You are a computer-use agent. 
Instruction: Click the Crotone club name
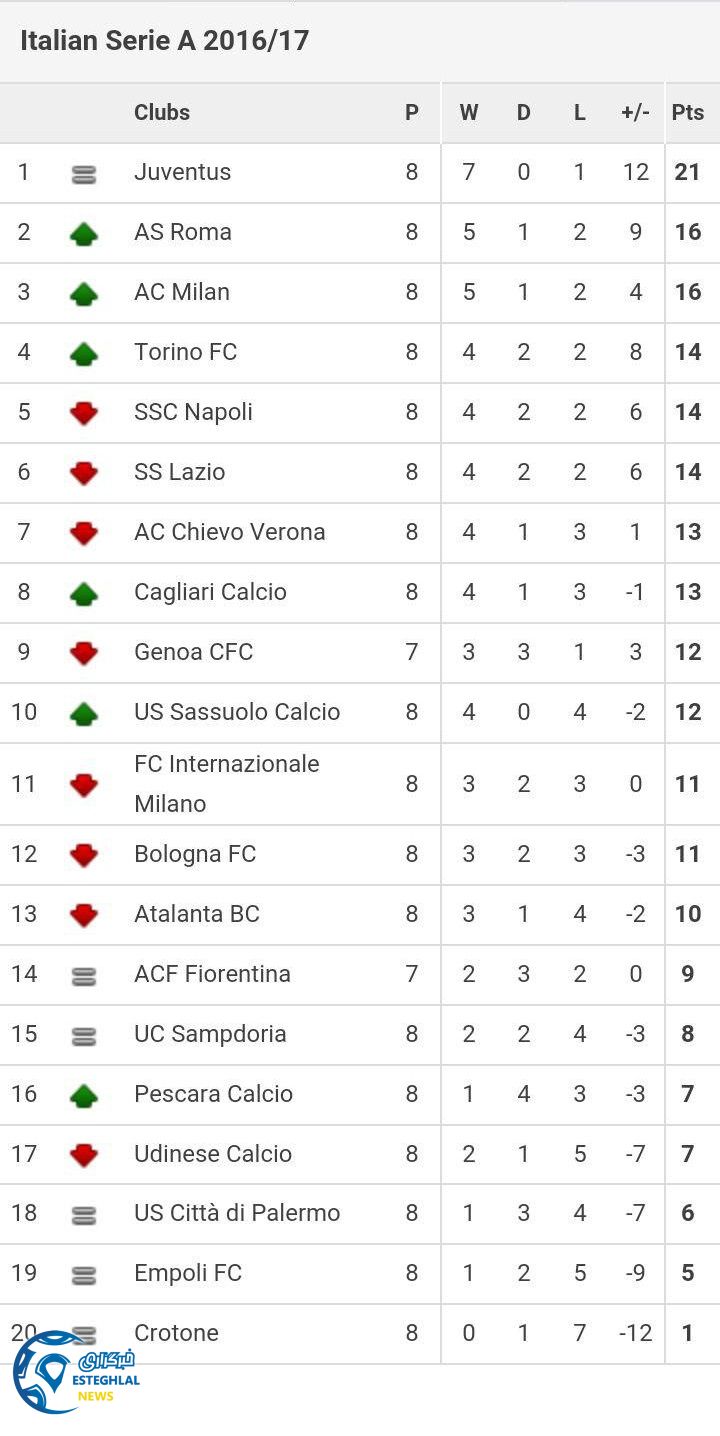(176, 1332)
